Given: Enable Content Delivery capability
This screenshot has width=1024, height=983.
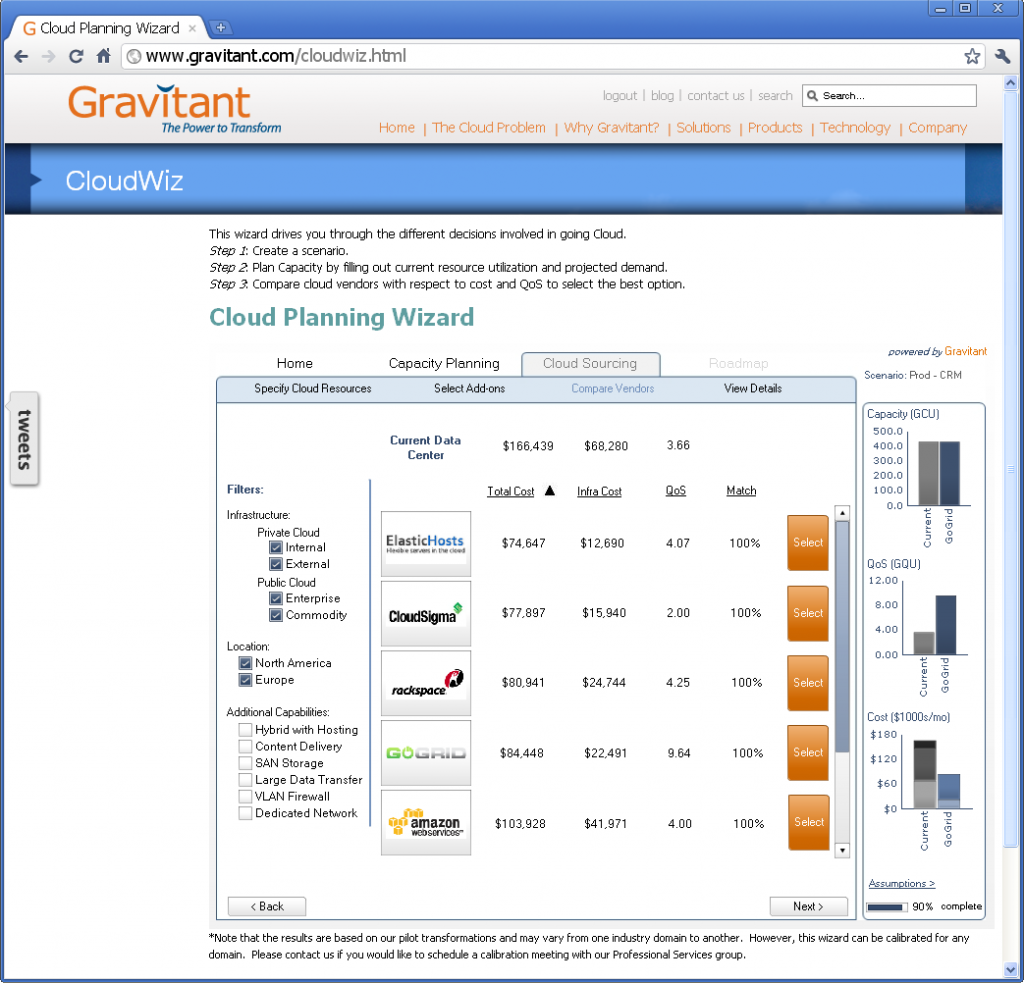Looking at the screenshot, I should 245,747.
